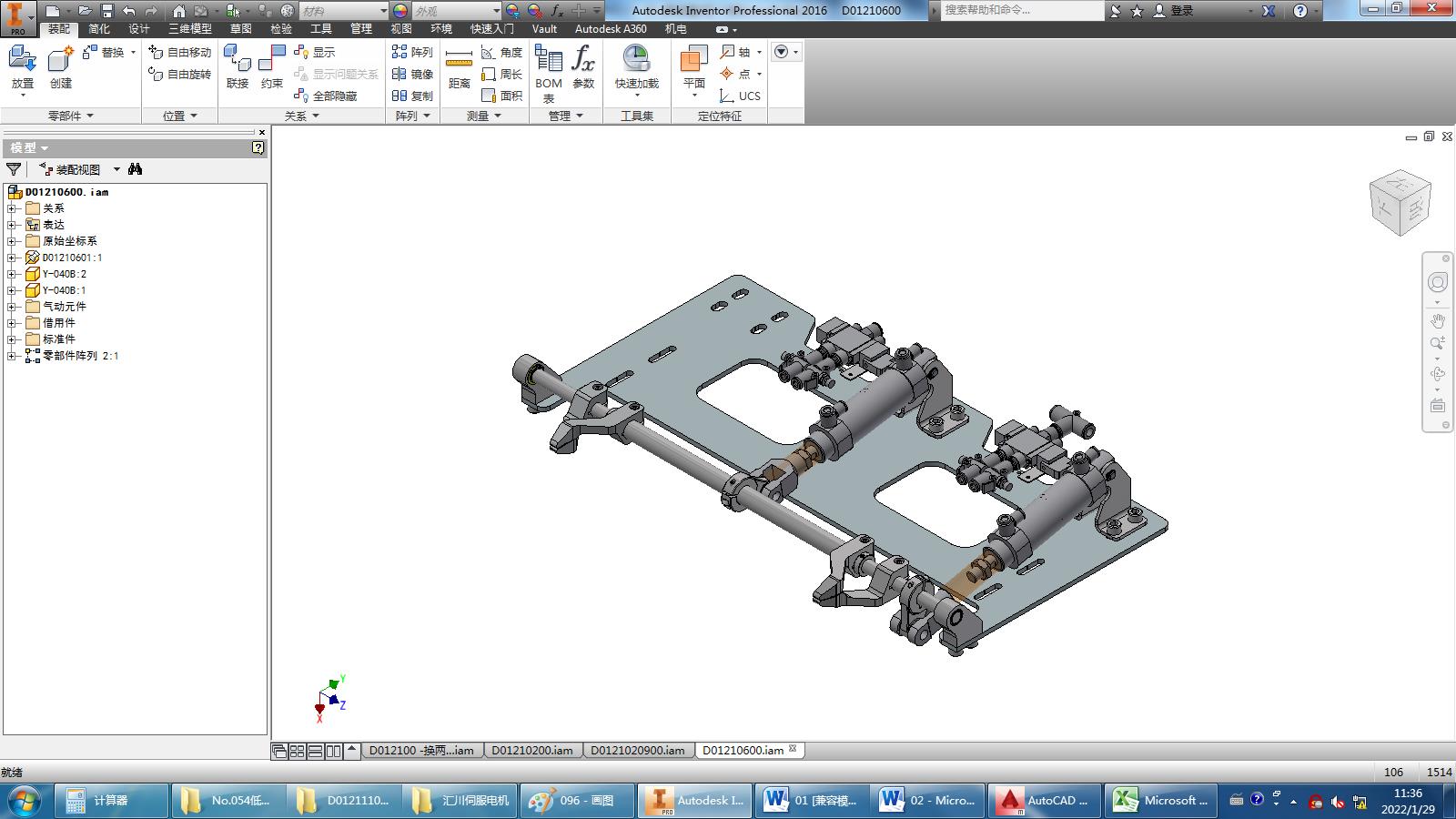Image resolution: width=1456 pixels, height=819 pixels.
Task: Select the 距离 distance measure tool
Action: (460, 66)
